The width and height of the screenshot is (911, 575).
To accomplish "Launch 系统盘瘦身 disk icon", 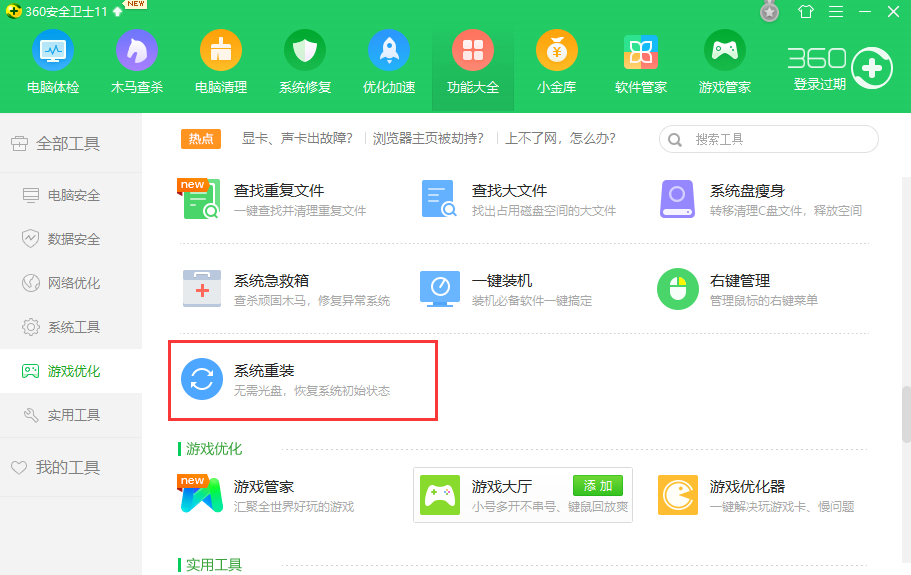I will tap(677, 199).
